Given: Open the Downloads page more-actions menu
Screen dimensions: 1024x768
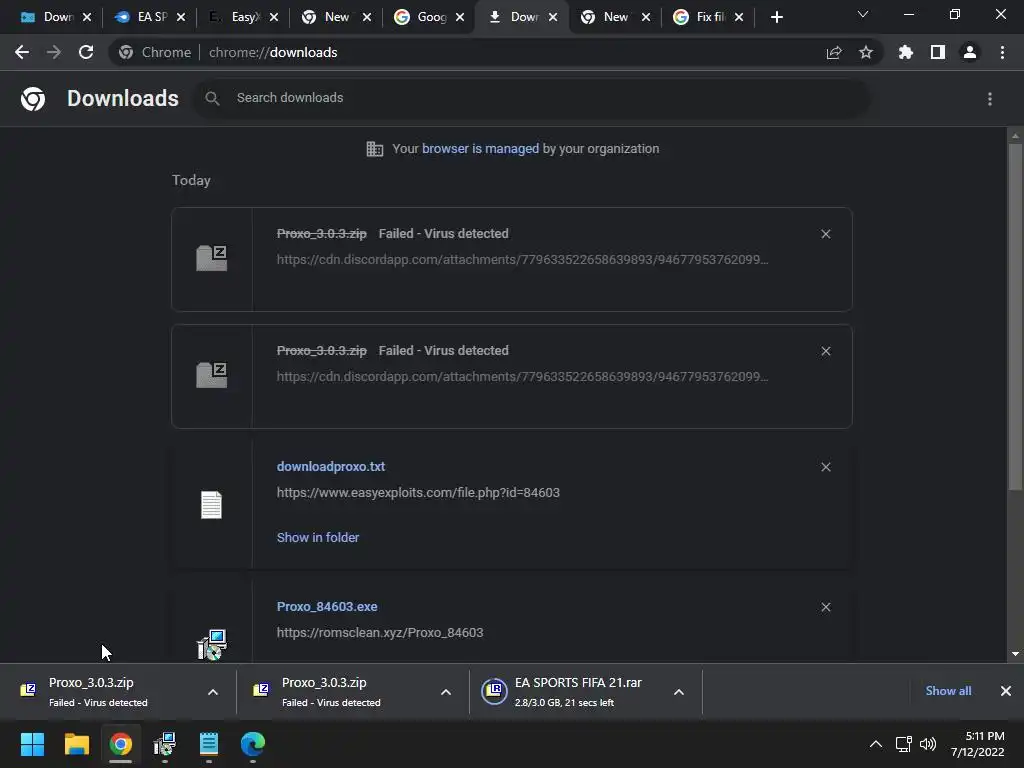Looking at the screenshot, I should click(990, 99).
